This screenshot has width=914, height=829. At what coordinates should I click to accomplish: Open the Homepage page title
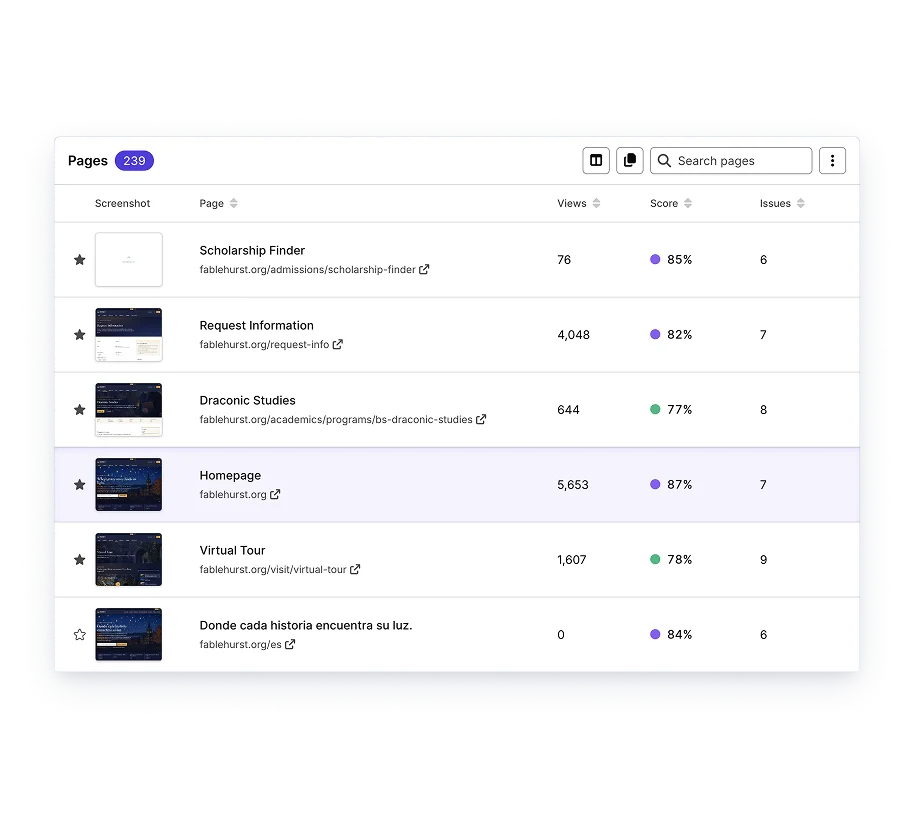pos(230,476)
